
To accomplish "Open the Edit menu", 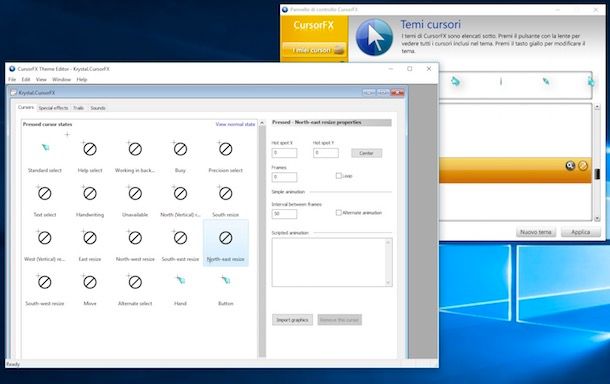I will click(26, 79).
